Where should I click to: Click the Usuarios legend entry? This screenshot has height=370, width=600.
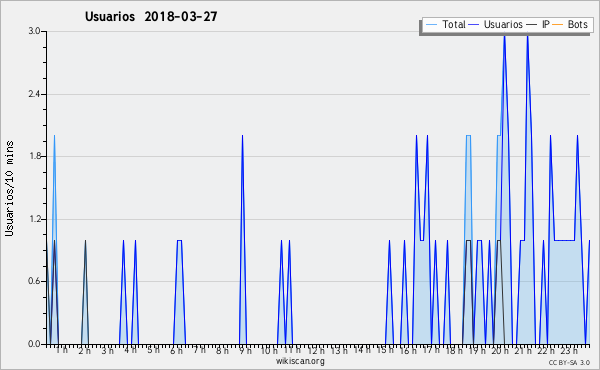496,24
